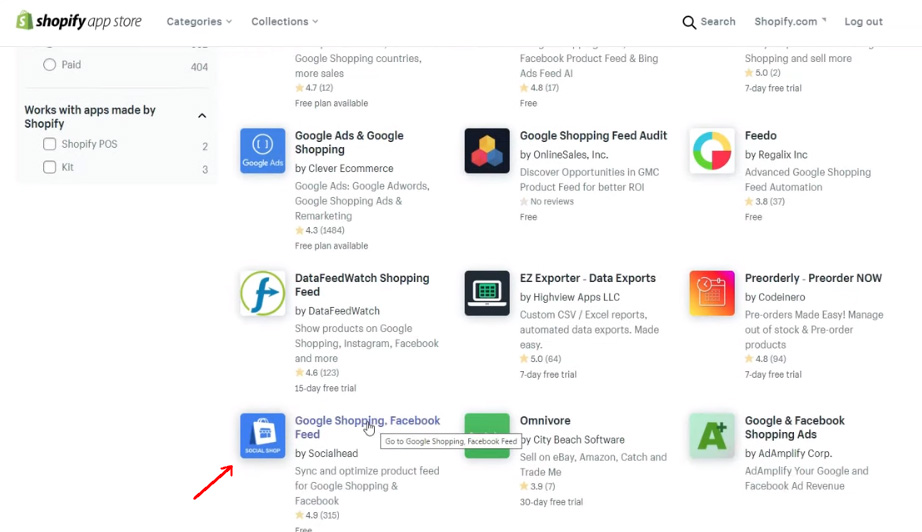The image size is (922, 532).
Task: Open Feedo title link
Action: (760, 136)
